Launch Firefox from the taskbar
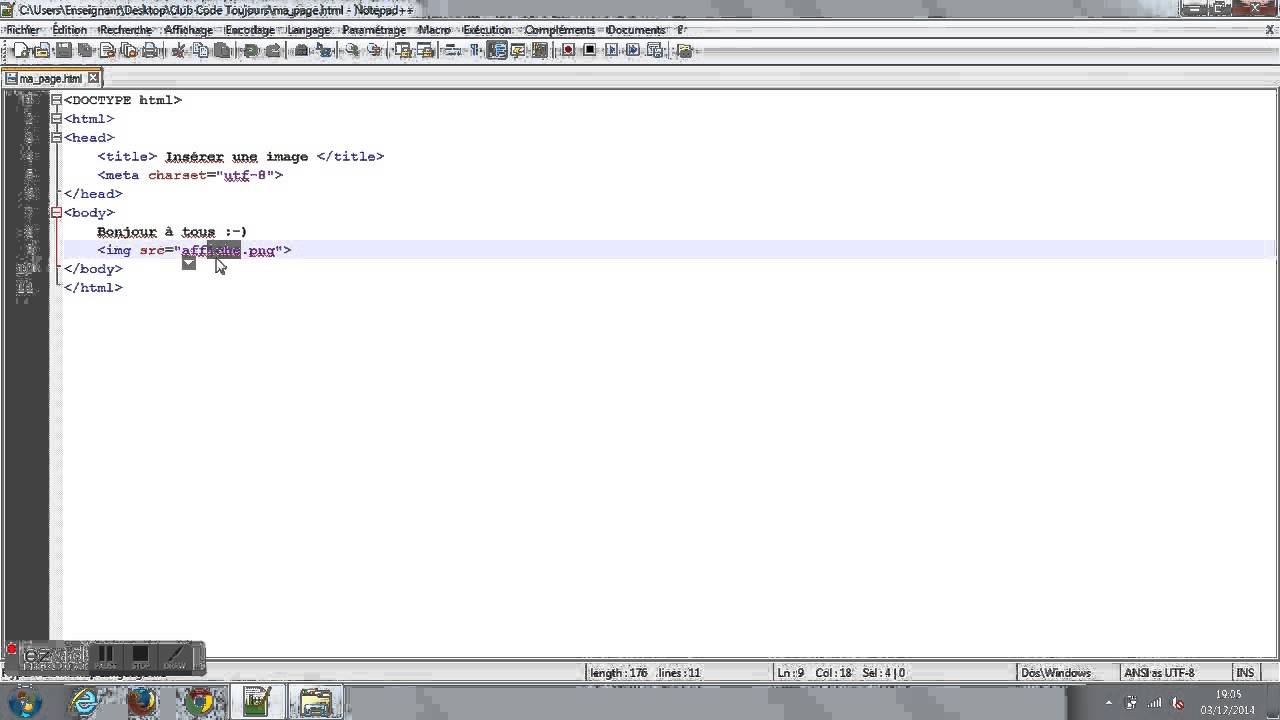 [142, 703]
